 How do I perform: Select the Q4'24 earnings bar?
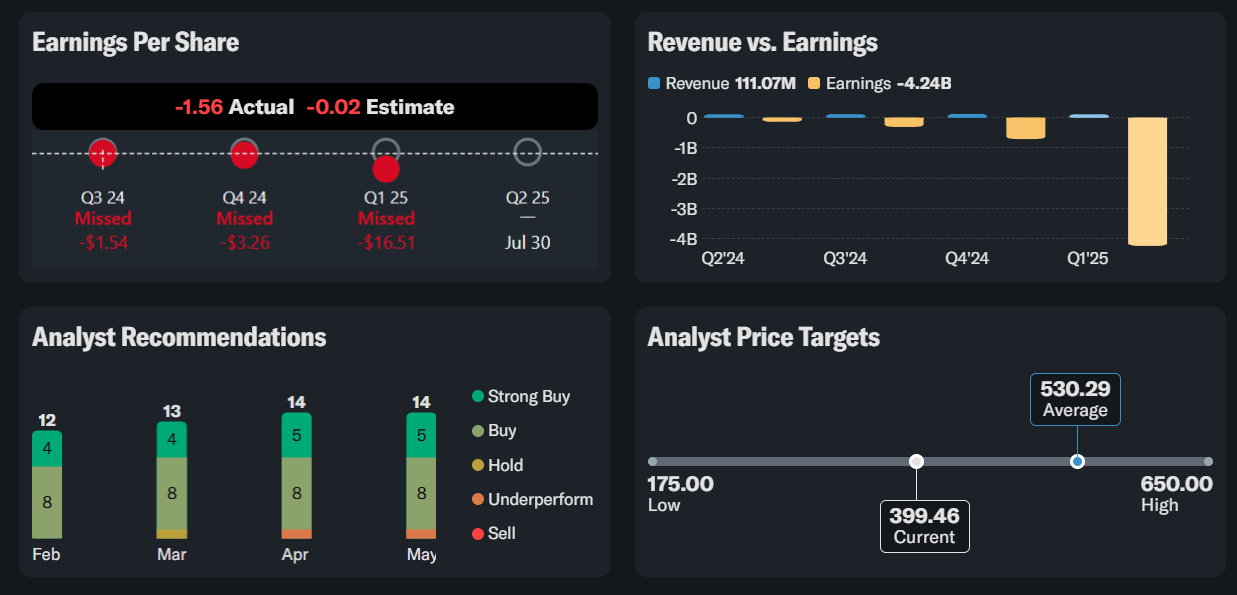click(1025, 128)
